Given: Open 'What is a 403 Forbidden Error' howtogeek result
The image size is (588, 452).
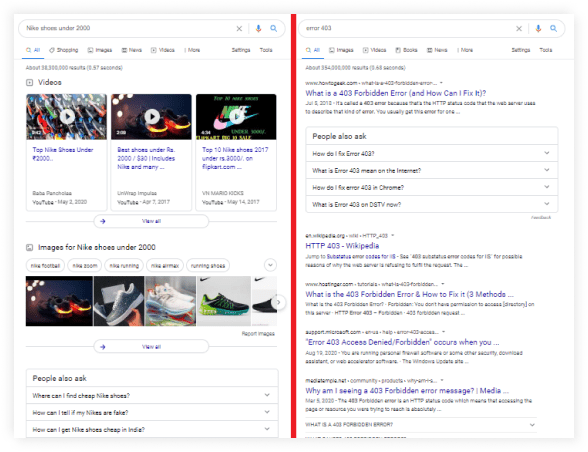Looking at the screenshot, I should (x=396, y=93).
